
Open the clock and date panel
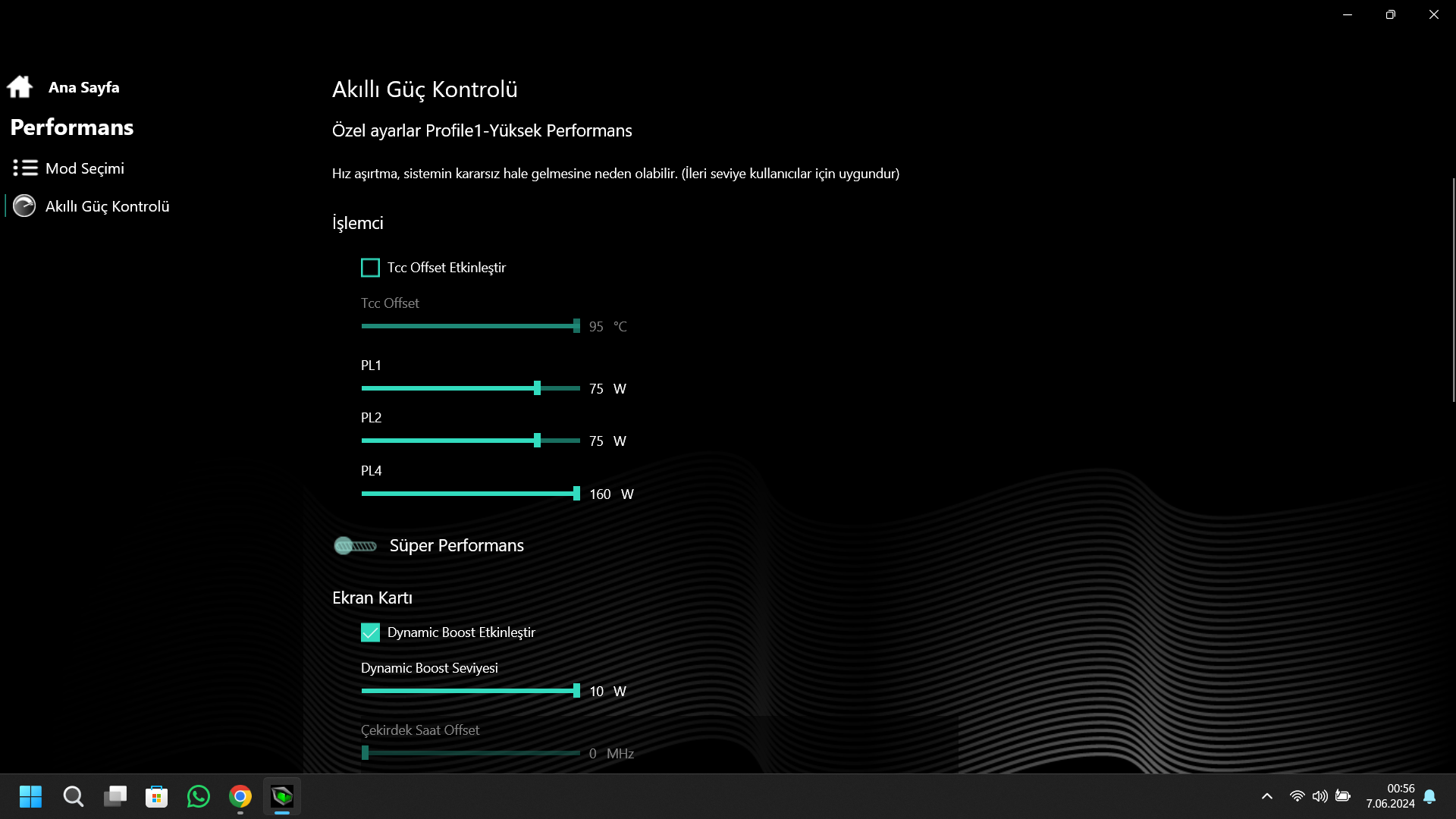(1390, 796)
